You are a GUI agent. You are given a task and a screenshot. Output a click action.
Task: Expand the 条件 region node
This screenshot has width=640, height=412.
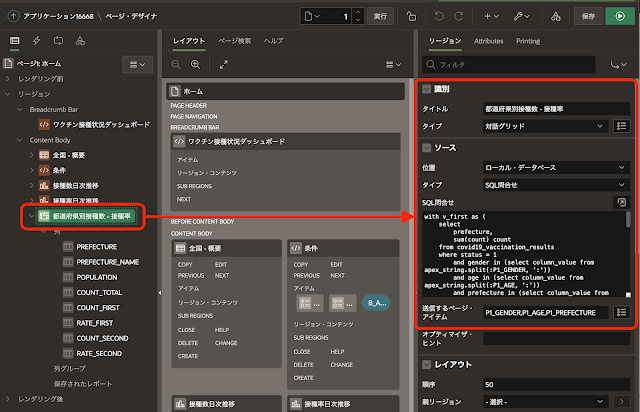pos(31,170)
